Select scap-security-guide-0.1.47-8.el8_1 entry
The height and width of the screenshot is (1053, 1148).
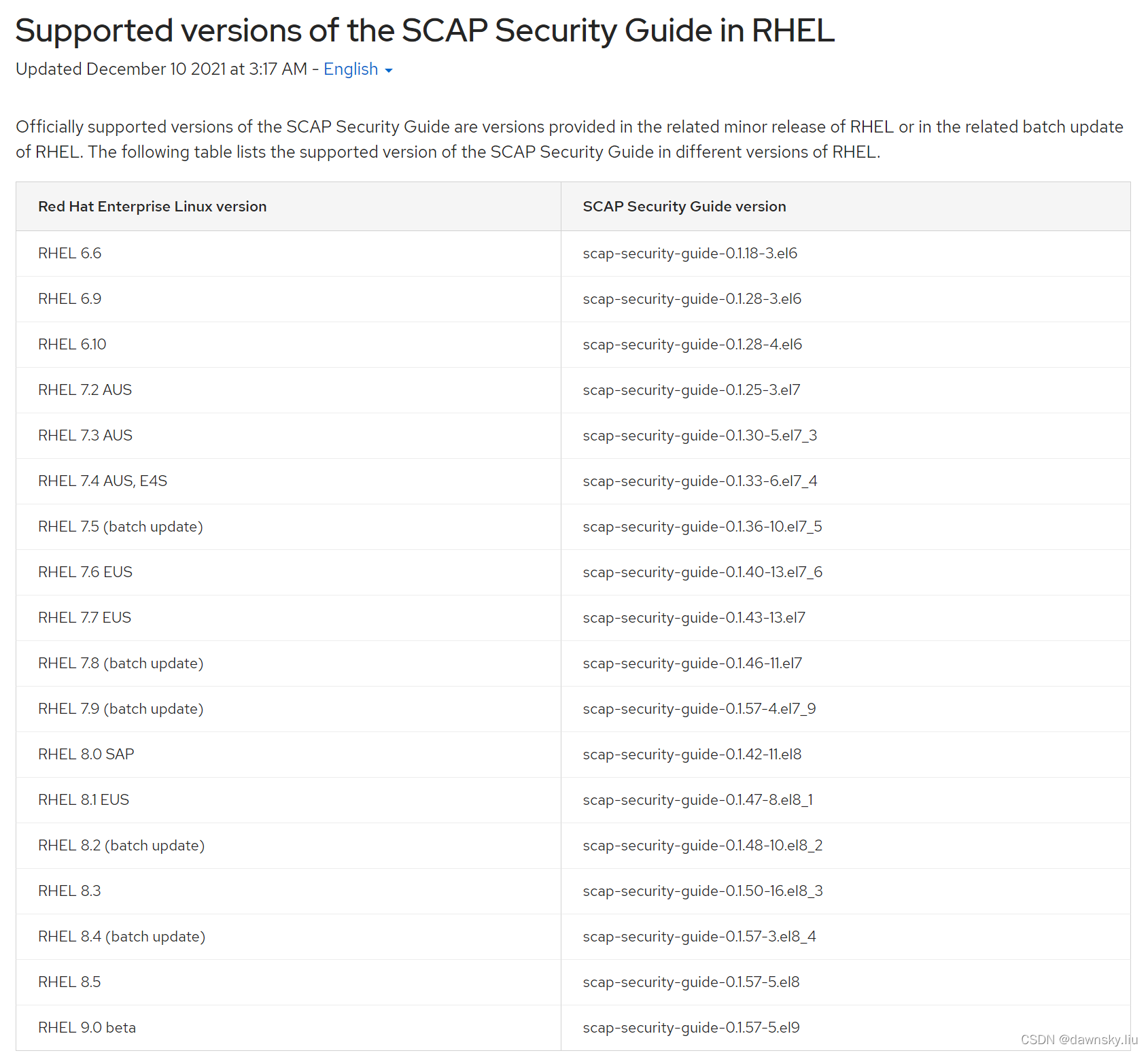coord(697,799)
